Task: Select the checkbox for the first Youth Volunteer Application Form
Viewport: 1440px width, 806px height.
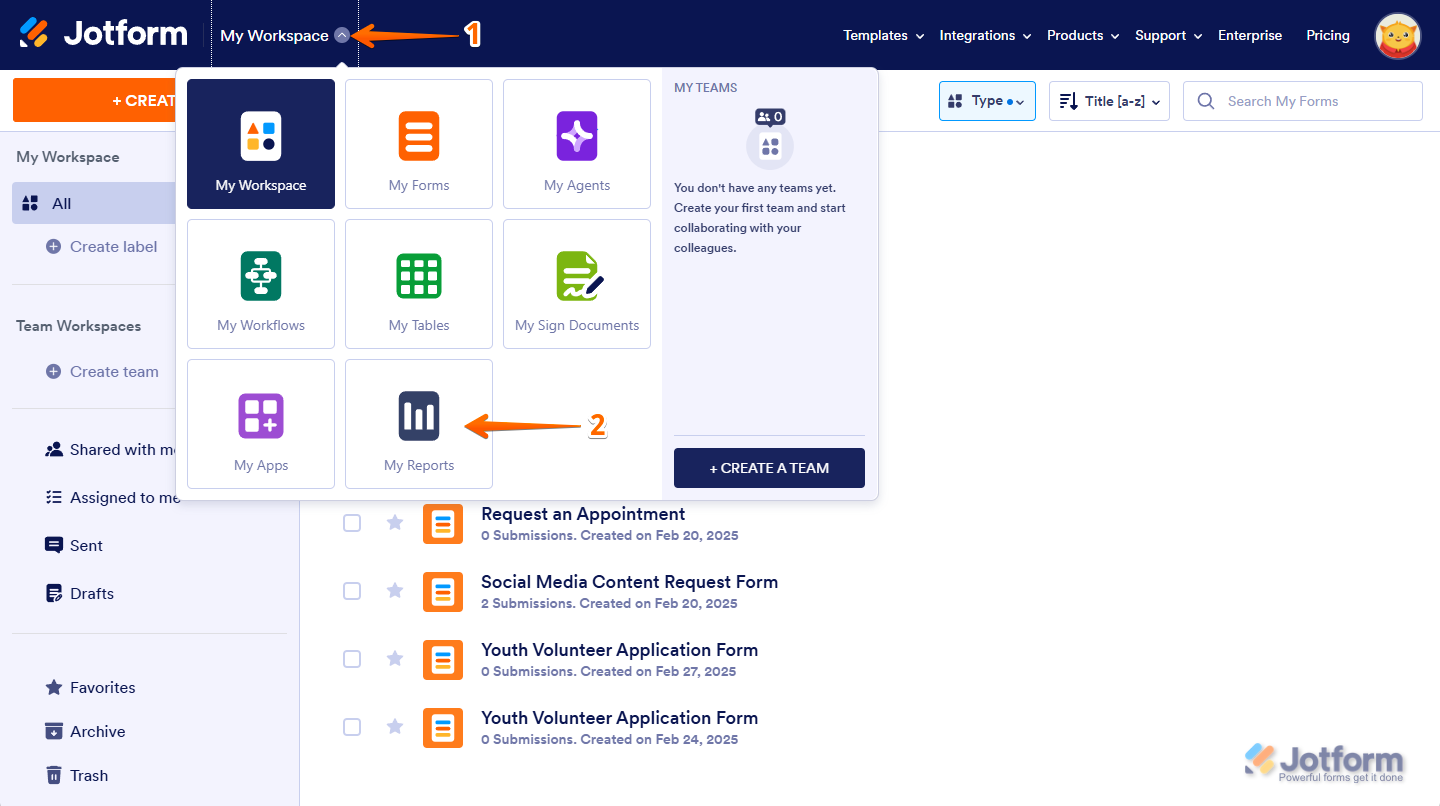Action: pos(352,659)
